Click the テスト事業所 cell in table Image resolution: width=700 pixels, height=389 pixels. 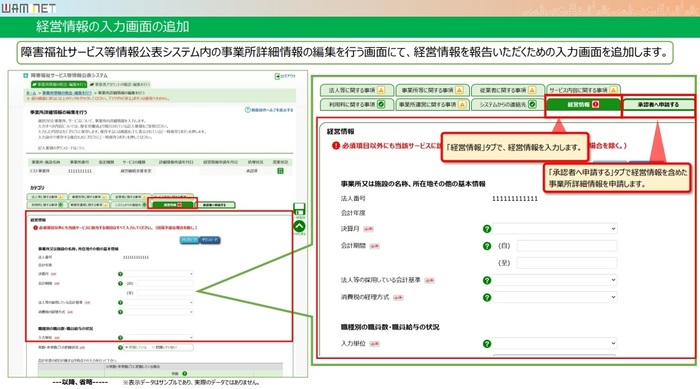40,171
